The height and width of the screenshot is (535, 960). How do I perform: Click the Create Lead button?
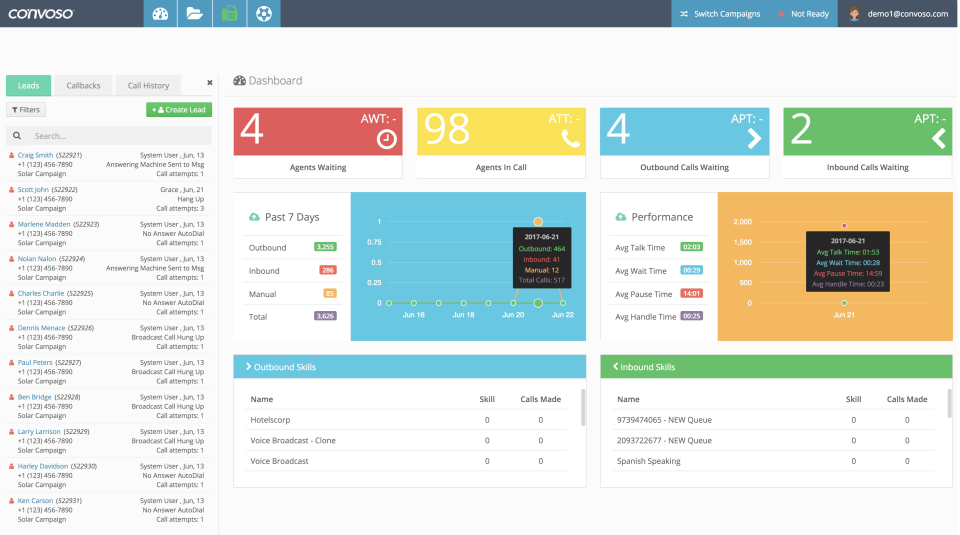179,110
